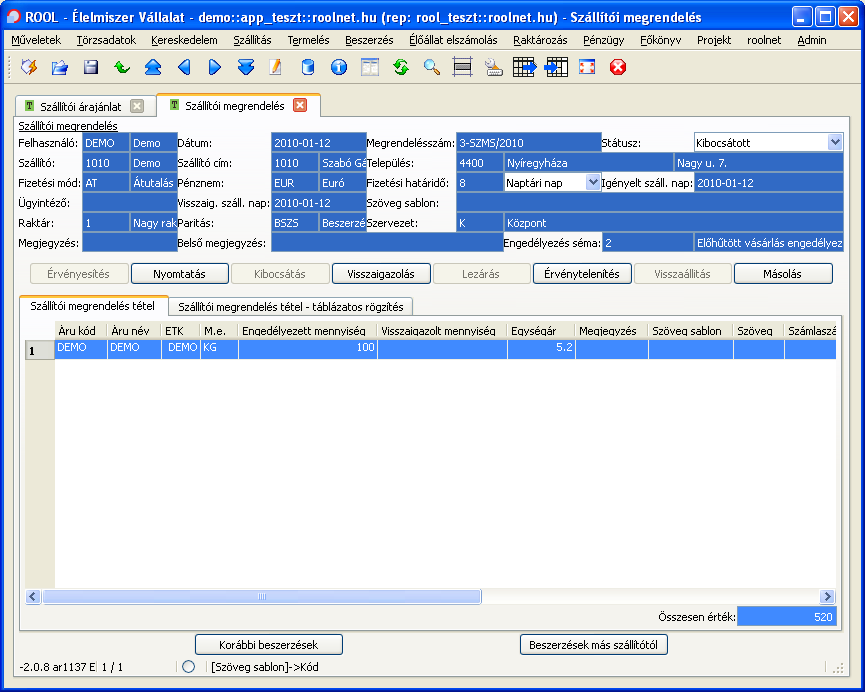
Task: Click the horizontal scrollbar right arrow
Action: coord(827,596)
